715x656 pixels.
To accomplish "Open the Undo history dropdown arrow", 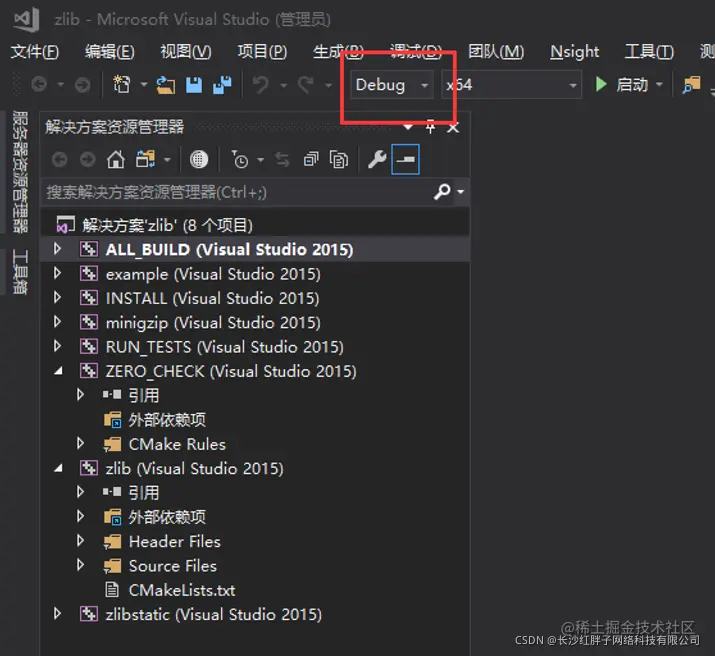I will point(284,85).
